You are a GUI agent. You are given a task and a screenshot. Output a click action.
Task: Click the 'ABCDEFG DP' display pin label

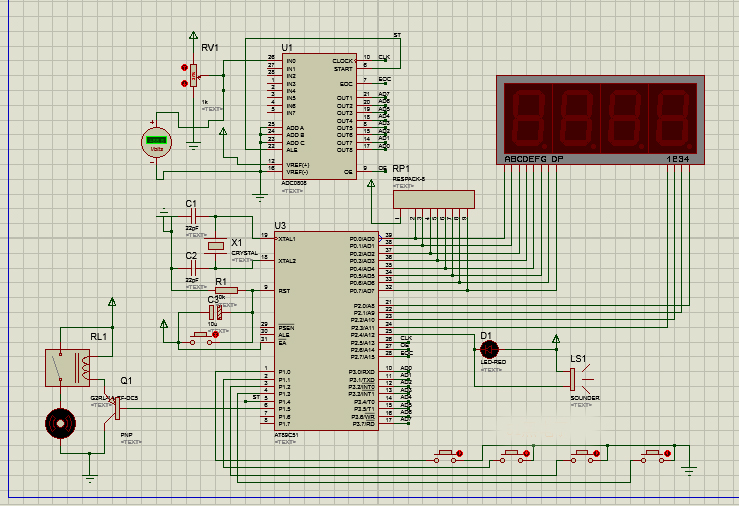coord(534,159)
